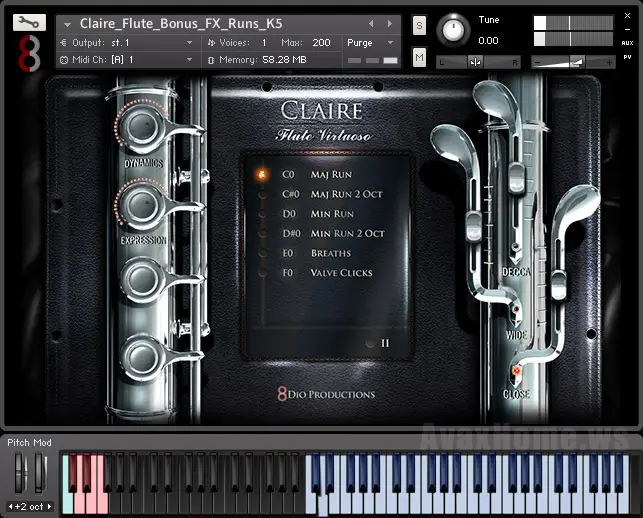643x518 pixels.
Task: Open the instrument name dropdown arrow
Action: coord(67,25)
